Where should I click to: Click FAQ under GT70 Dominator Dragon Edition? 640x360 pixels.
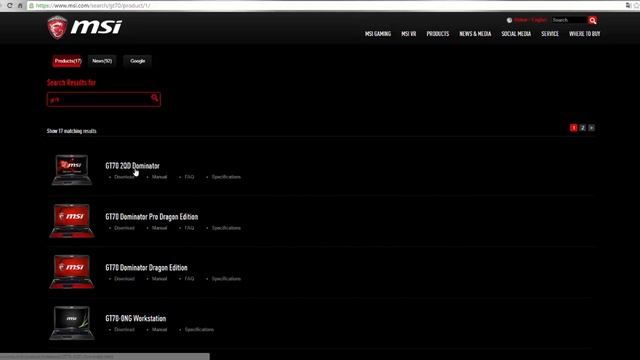click(189, 279)
